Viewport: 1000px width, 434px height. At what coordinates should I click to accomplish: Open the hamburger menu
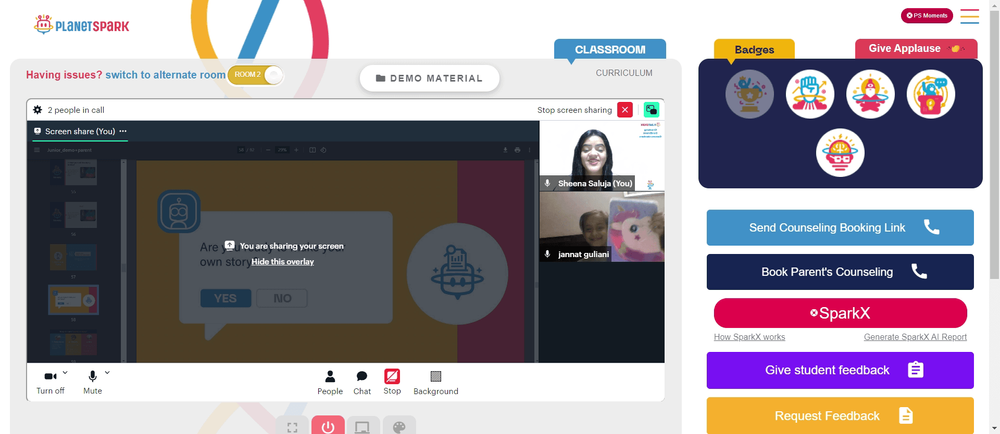(x=969, y=16)
